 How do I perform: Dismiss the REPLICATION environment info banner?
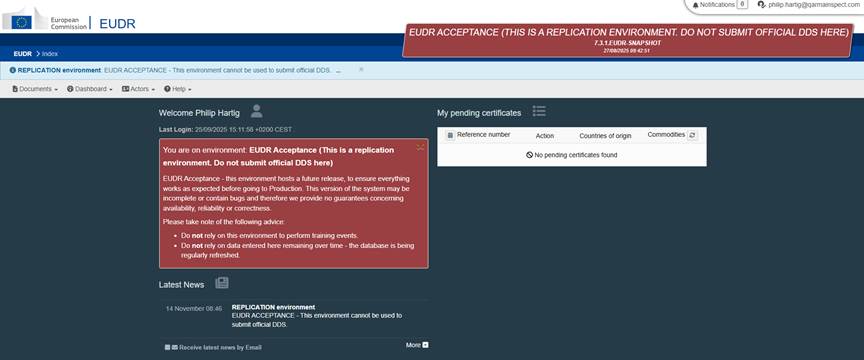pyautogui.click(x=361, y=69)
